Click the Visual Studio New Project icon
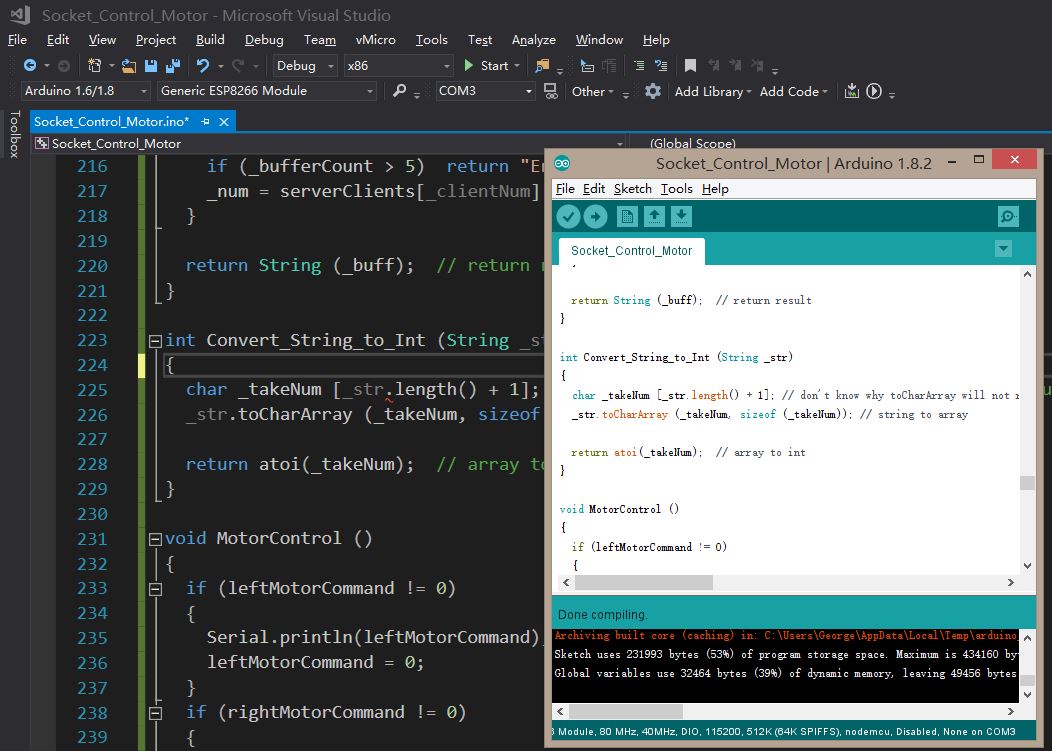1052x751 pixels. (95, 65)
